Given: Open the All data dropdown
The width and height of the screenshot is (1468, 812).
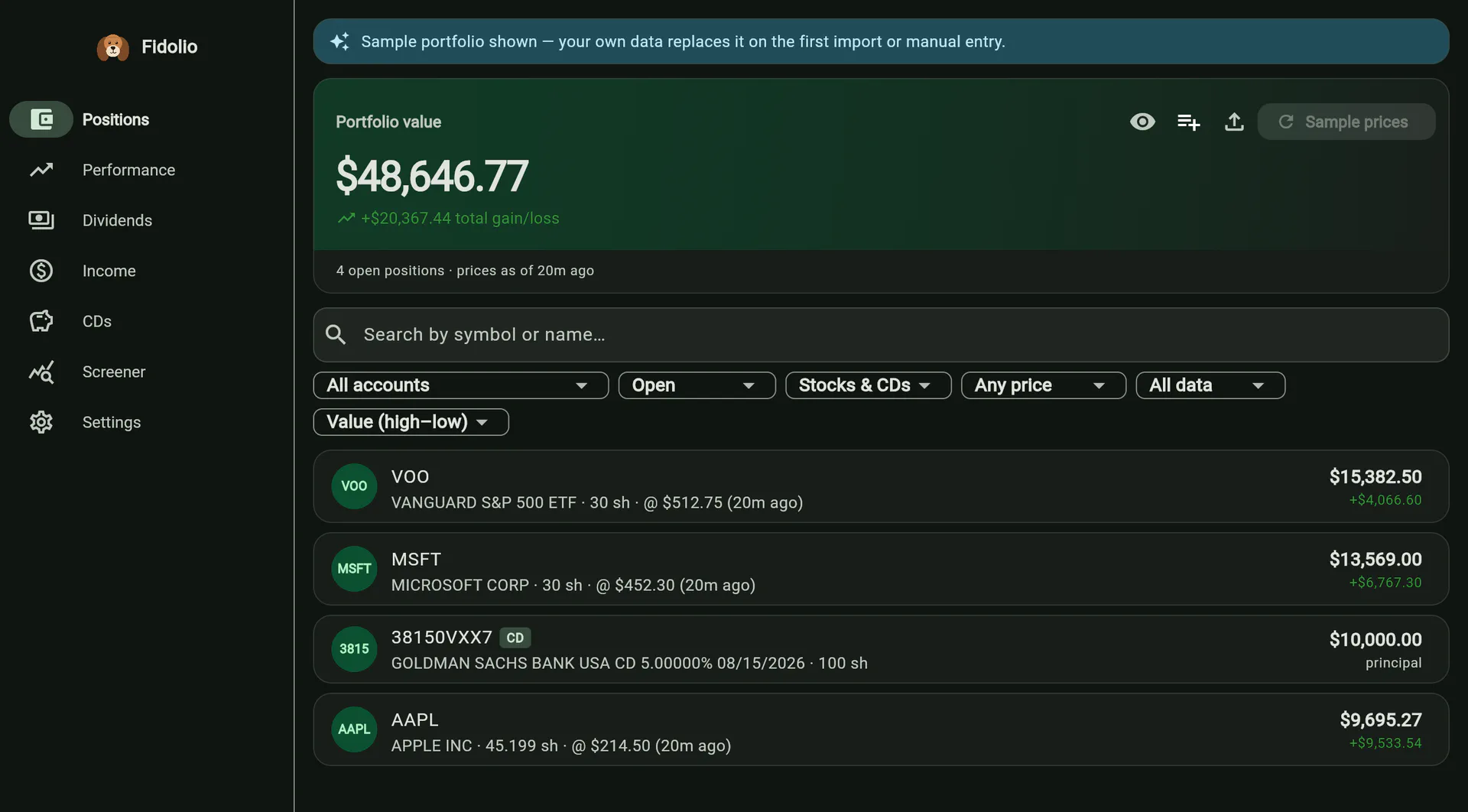Looking at the screenshot, I should (1211, 385).
